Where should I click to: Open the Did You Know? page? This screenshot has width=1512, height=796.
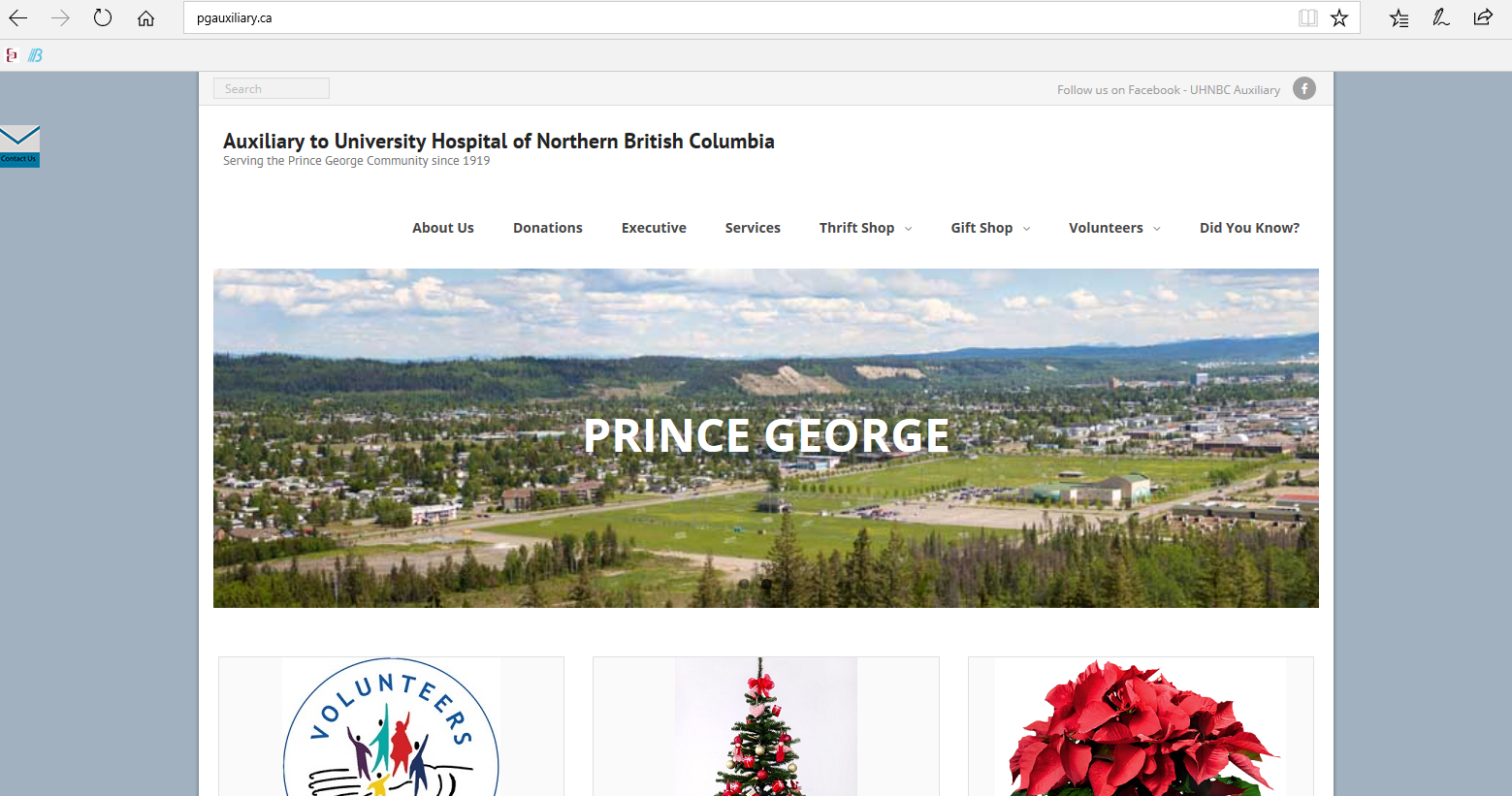pyautogui.click(x=1249, y=228)
